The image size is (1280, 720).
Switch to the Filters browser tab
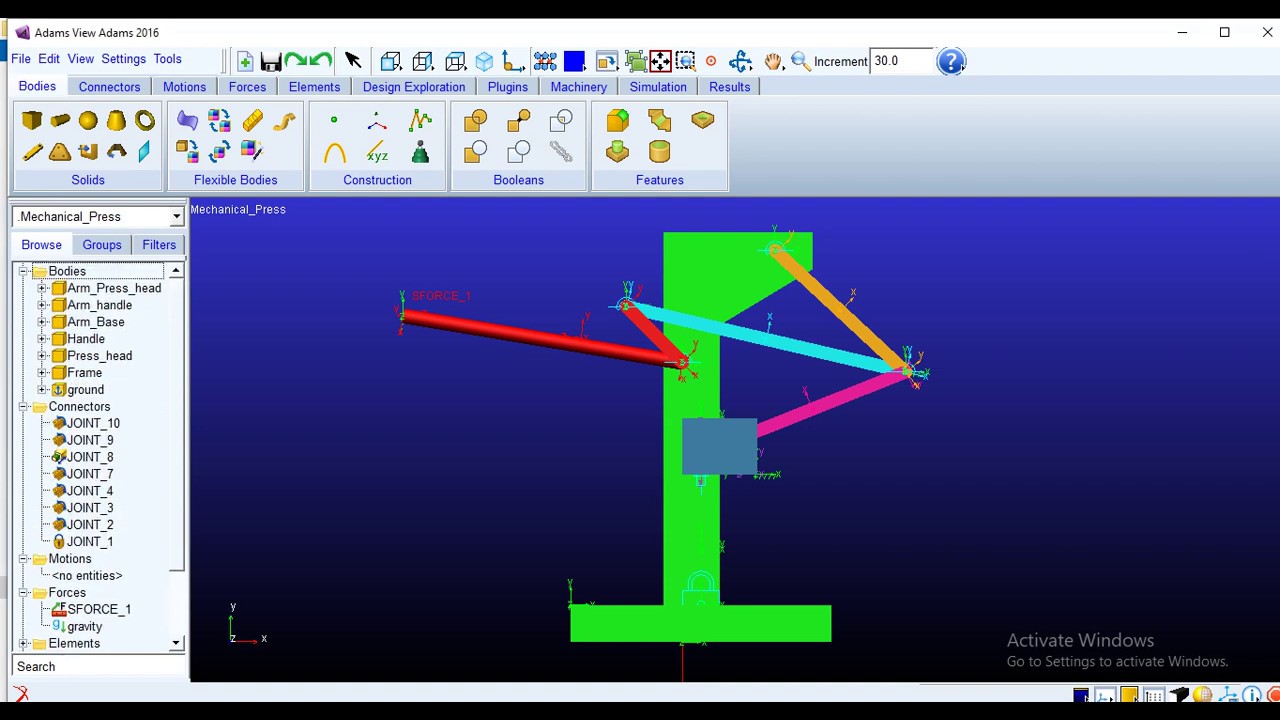pyautogui.click(x=159, y=245)
